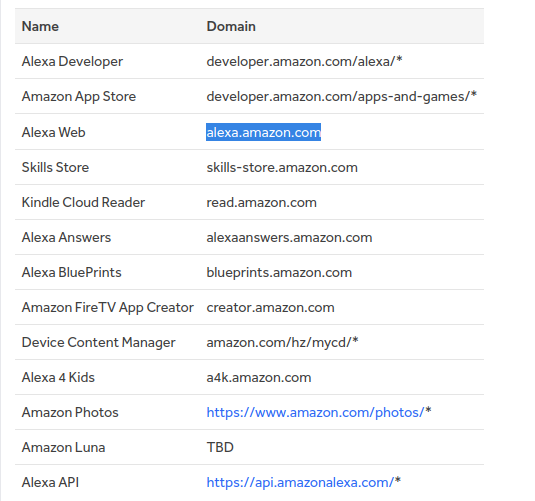Click the Name column header
This screenshot has height=501, width=535.
pyautogui.click(x=40, y=26)
